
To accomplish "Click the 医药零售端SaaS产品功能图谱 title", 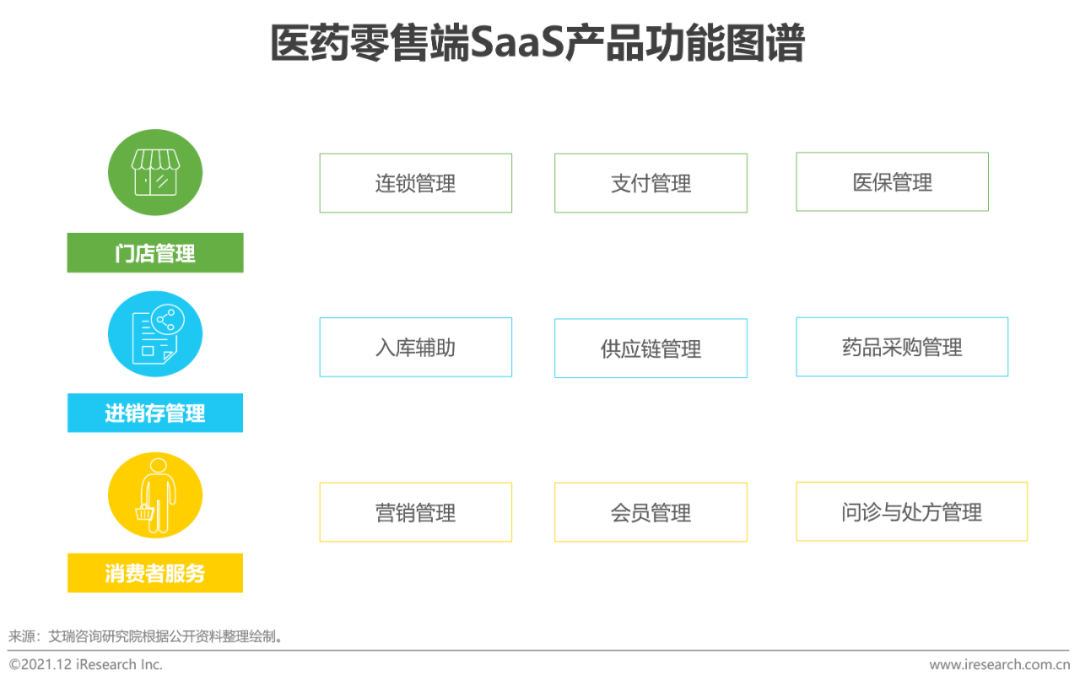I will pos(538,45).
